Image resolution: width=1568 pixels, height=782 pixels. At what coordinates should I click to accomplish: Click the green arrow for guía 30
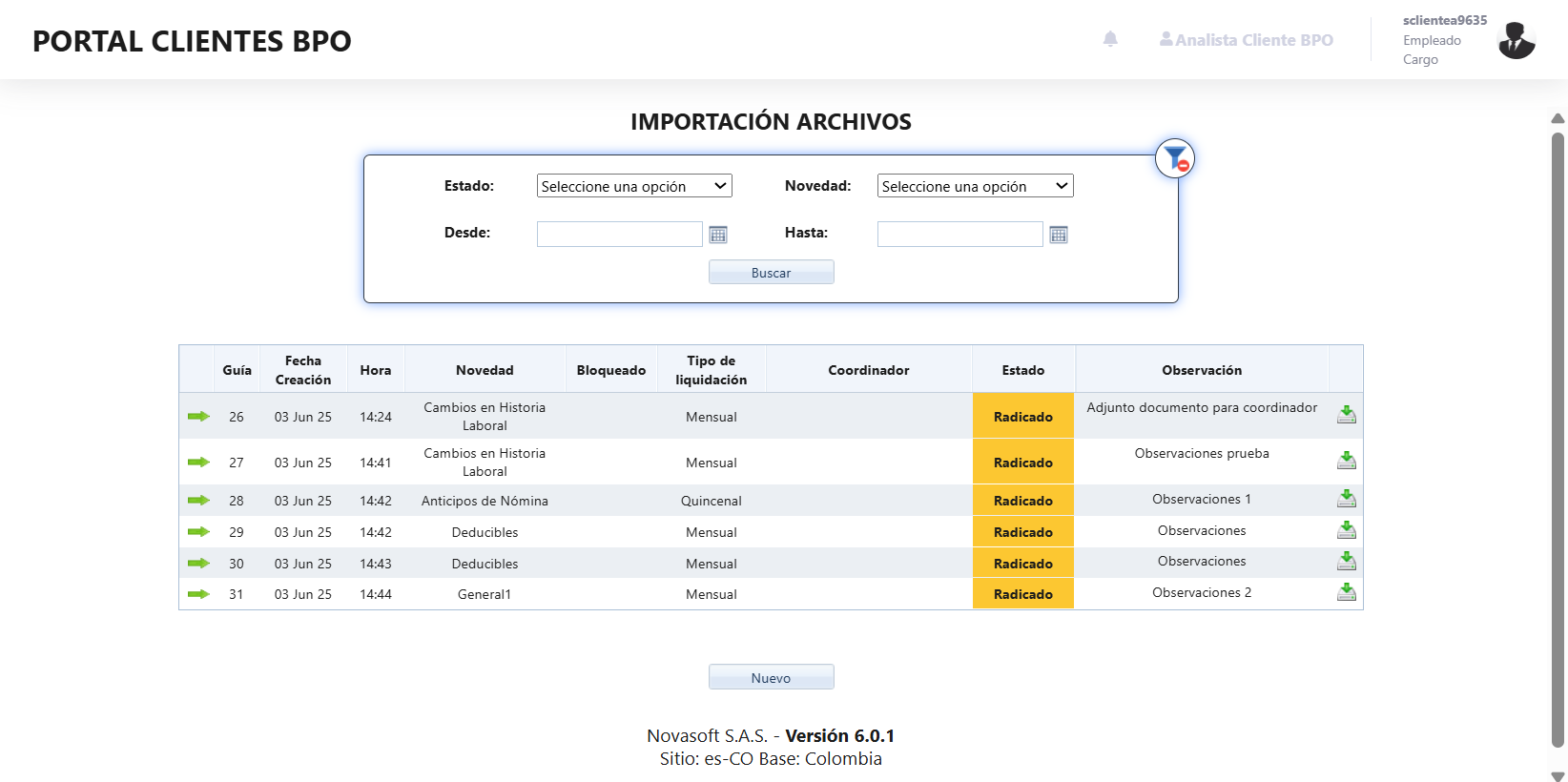coord(198,564)
